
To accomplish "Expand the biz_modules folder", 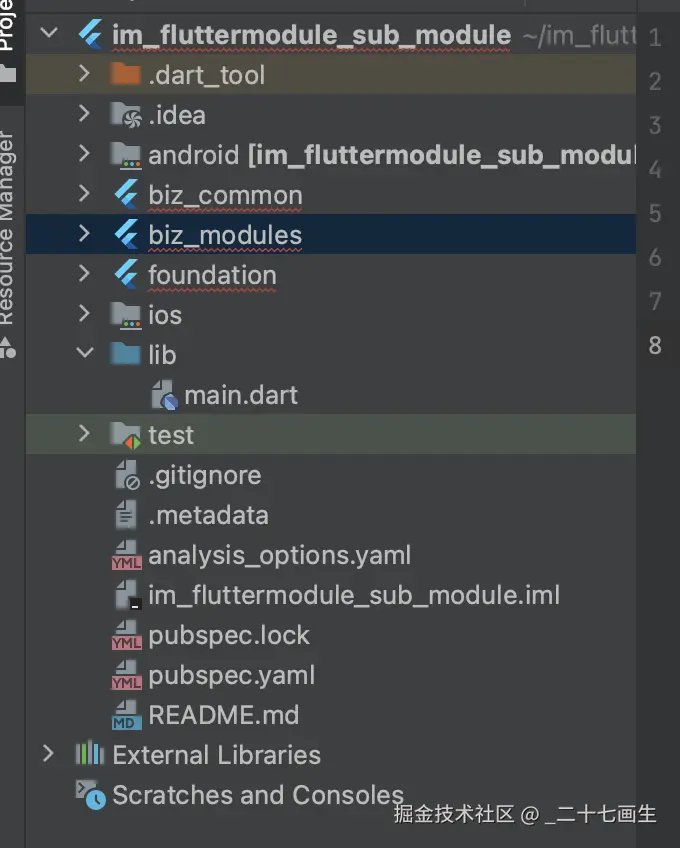I will pos(84,234).
